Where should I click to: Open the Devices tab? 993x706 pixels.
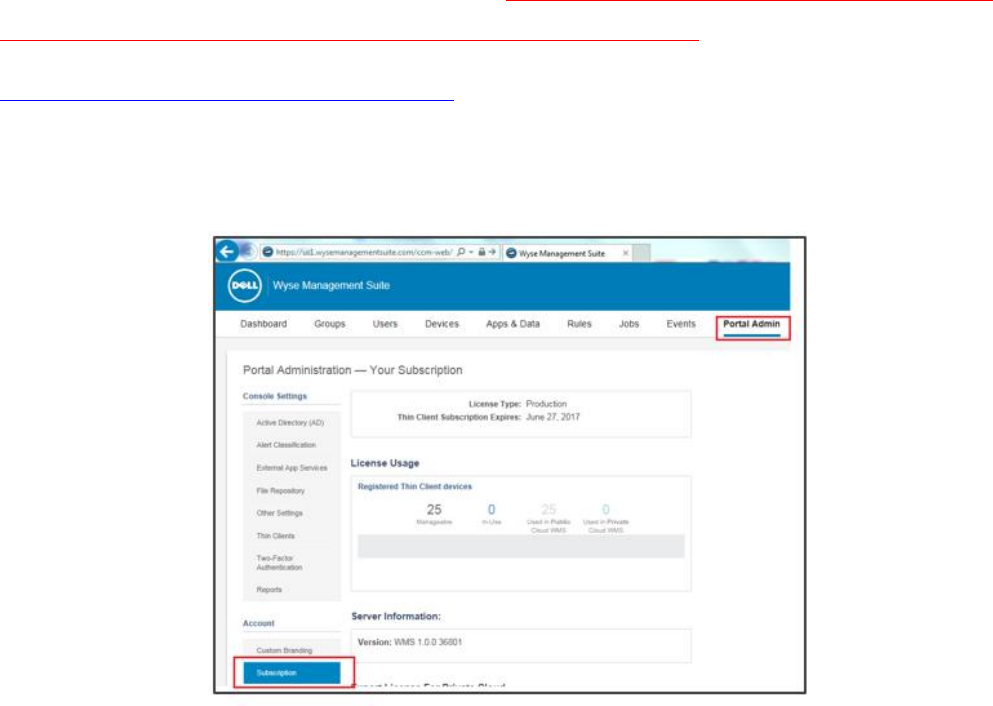pos(442,324)
